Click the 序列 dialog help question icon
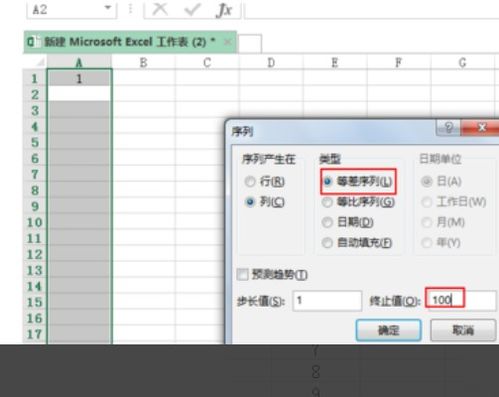Image resolution: width=499 pixels, height=397 pixels. (x=448, y=127)
